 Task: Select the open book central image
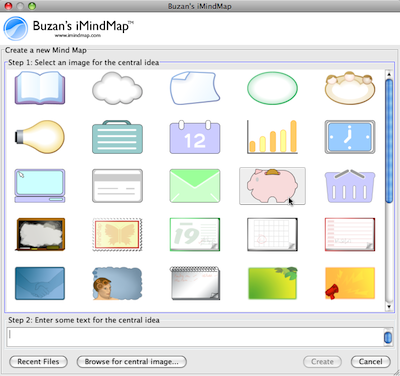point(40,88)
